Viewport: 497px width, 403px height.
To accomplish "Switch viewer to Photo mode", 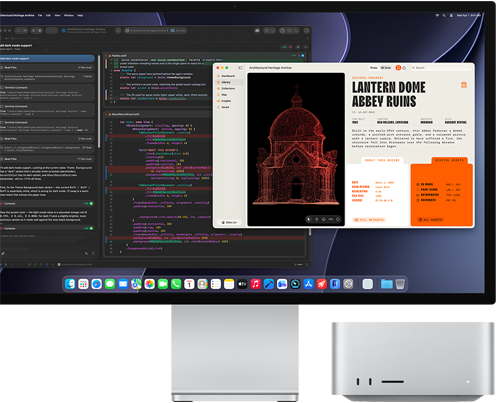I will click(x=374, y=68).
